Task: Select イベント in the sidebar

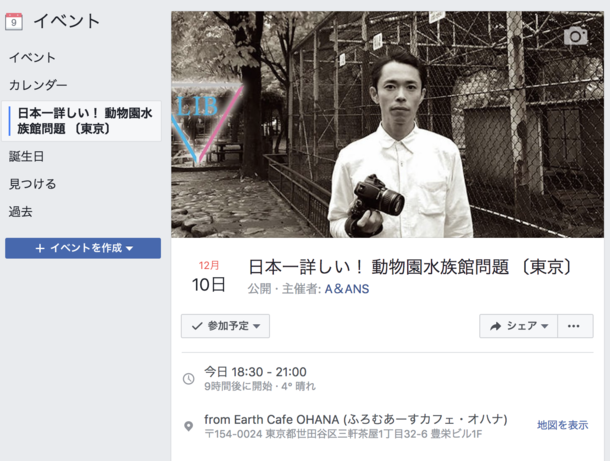Action: [x=32, y=58]
